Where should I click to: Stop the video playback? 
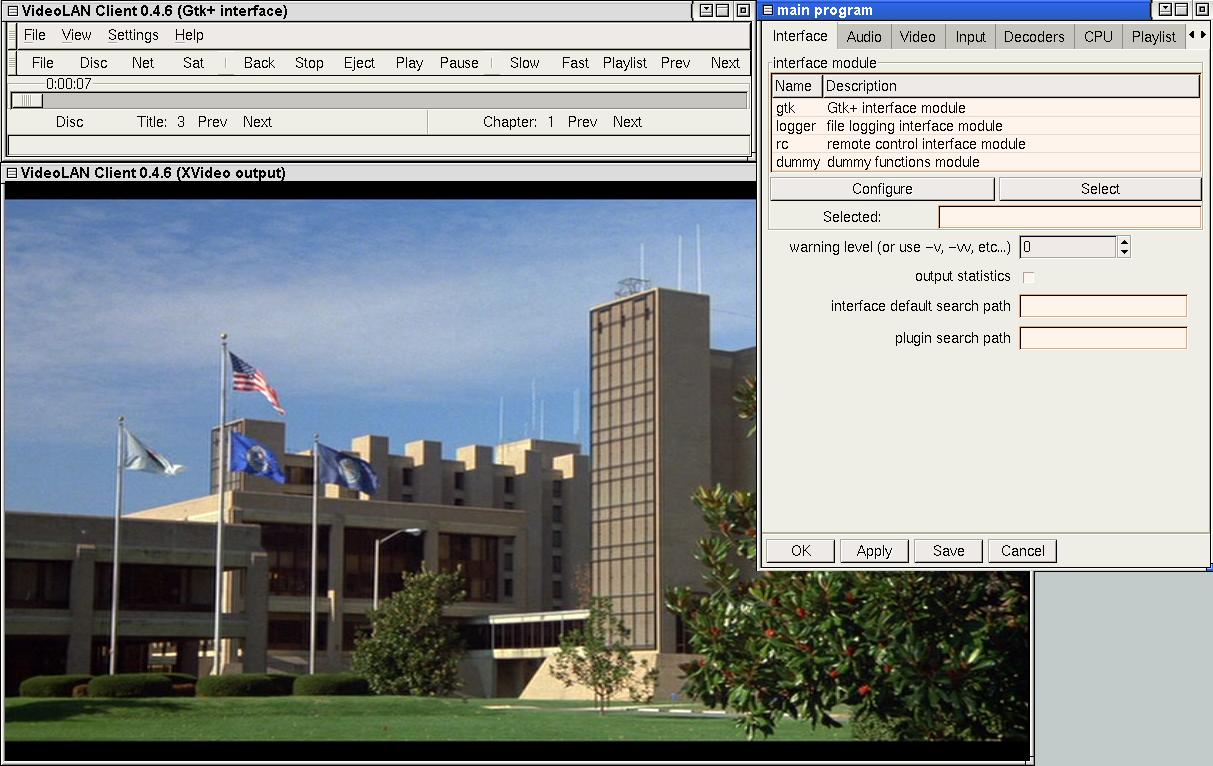click(x=309, y=62)
